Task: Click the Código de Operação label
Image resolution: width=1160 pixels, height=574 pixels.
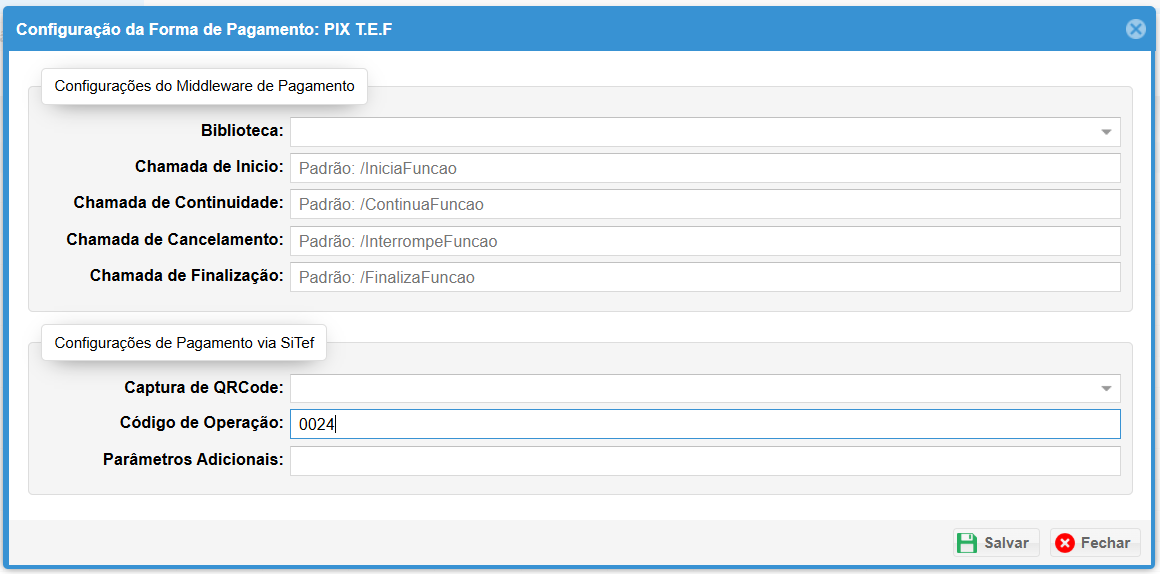Action: pos(201,423)
